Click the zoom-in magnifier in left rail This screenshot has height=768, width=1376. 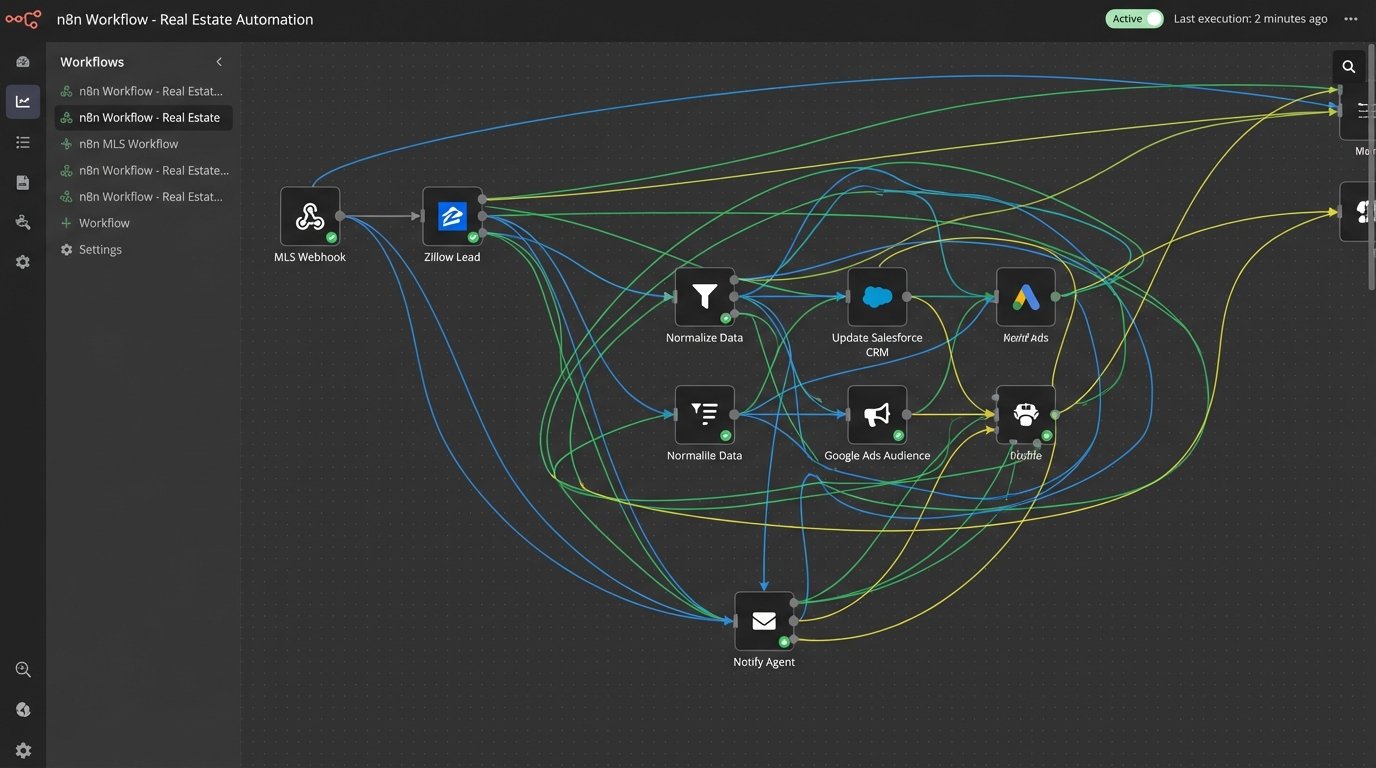pos(23,670)
